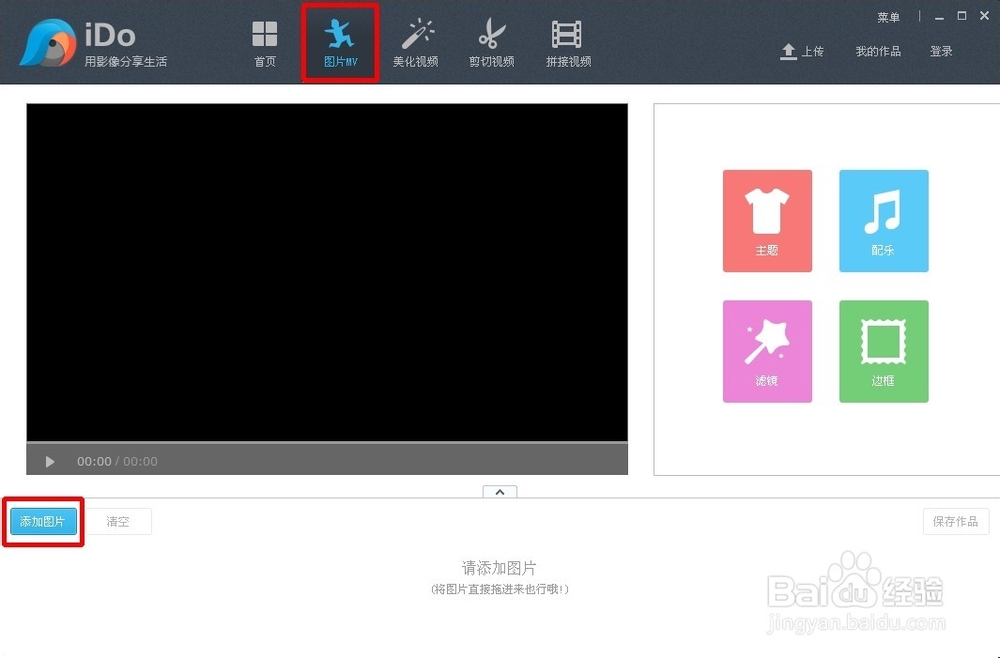Open 我的作品 (My Works)
Image resolution: width=1000 pixels, height=658 pixels.
click(x=877, y=52)
